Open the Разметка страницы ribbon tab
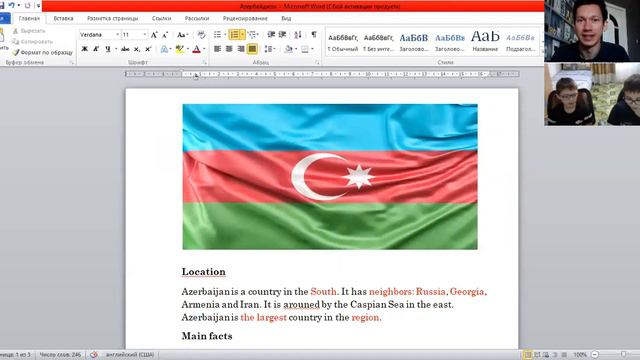 point(113,18)
